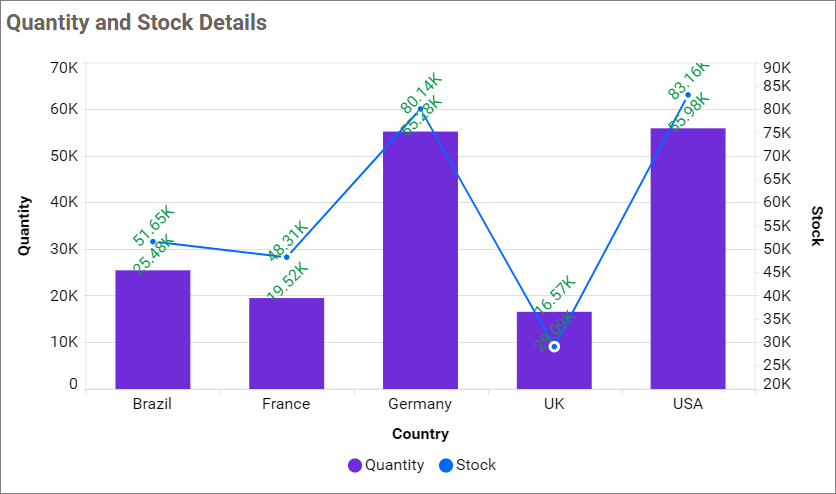The width and height of the screenshot is (836, 494).
Task: Click the 51.65K data label above Brazil
Action: pos(154,226)
